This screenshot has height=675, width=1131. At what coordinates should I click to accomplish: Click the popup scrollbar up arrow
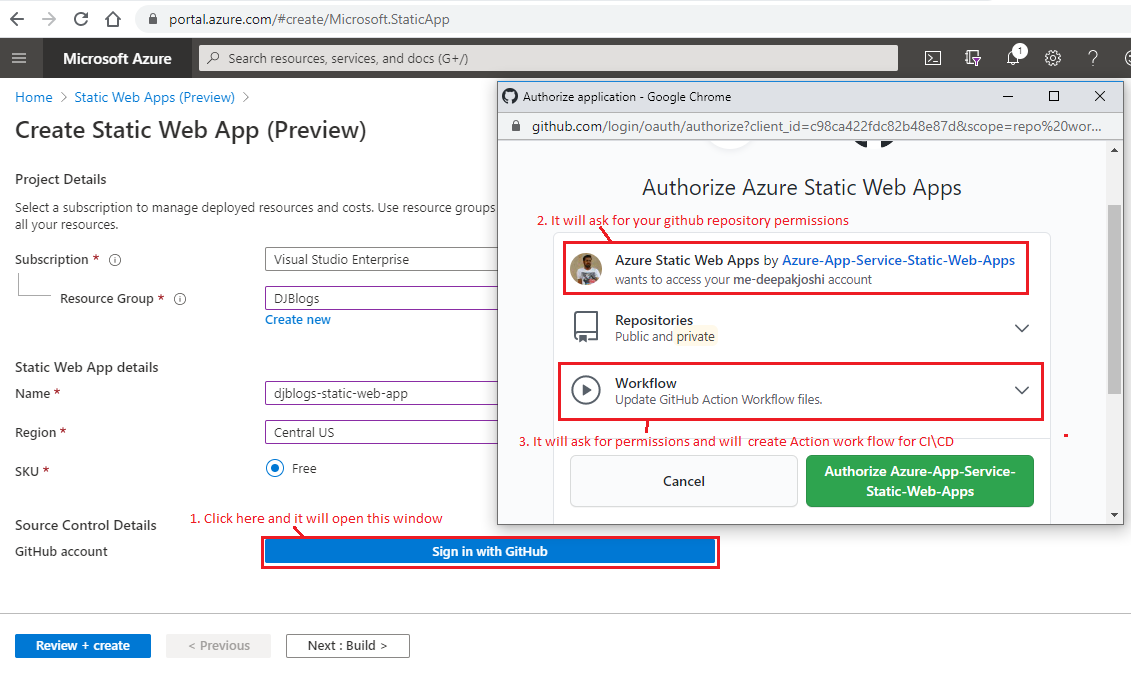click(x=1114, y=151)
